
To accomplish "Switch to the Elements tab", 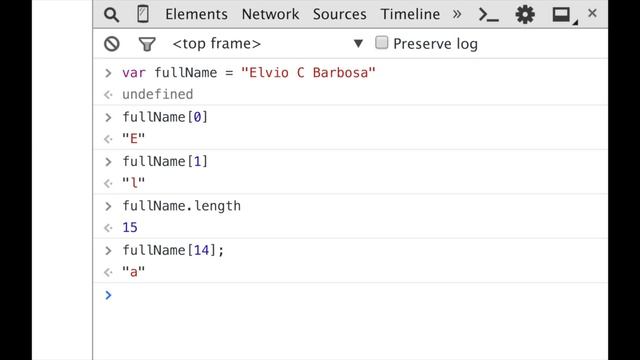I will point(196,14).
